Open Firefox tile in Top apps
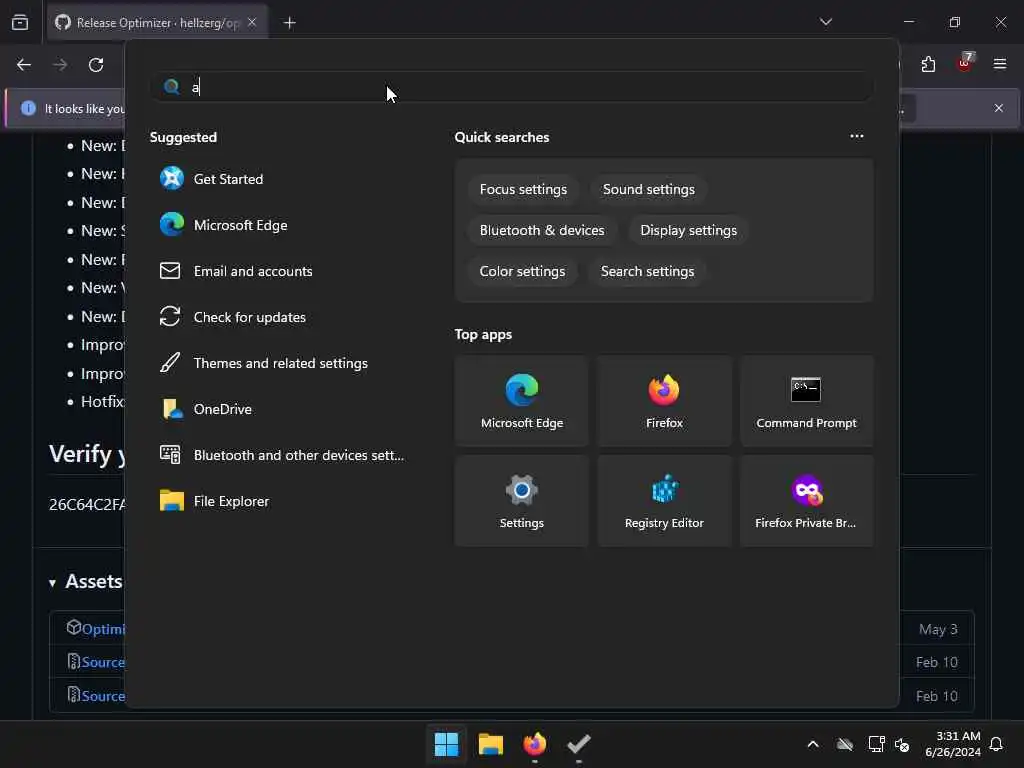This screenshot has height=768, width=1024. click(x=664, y=401)
